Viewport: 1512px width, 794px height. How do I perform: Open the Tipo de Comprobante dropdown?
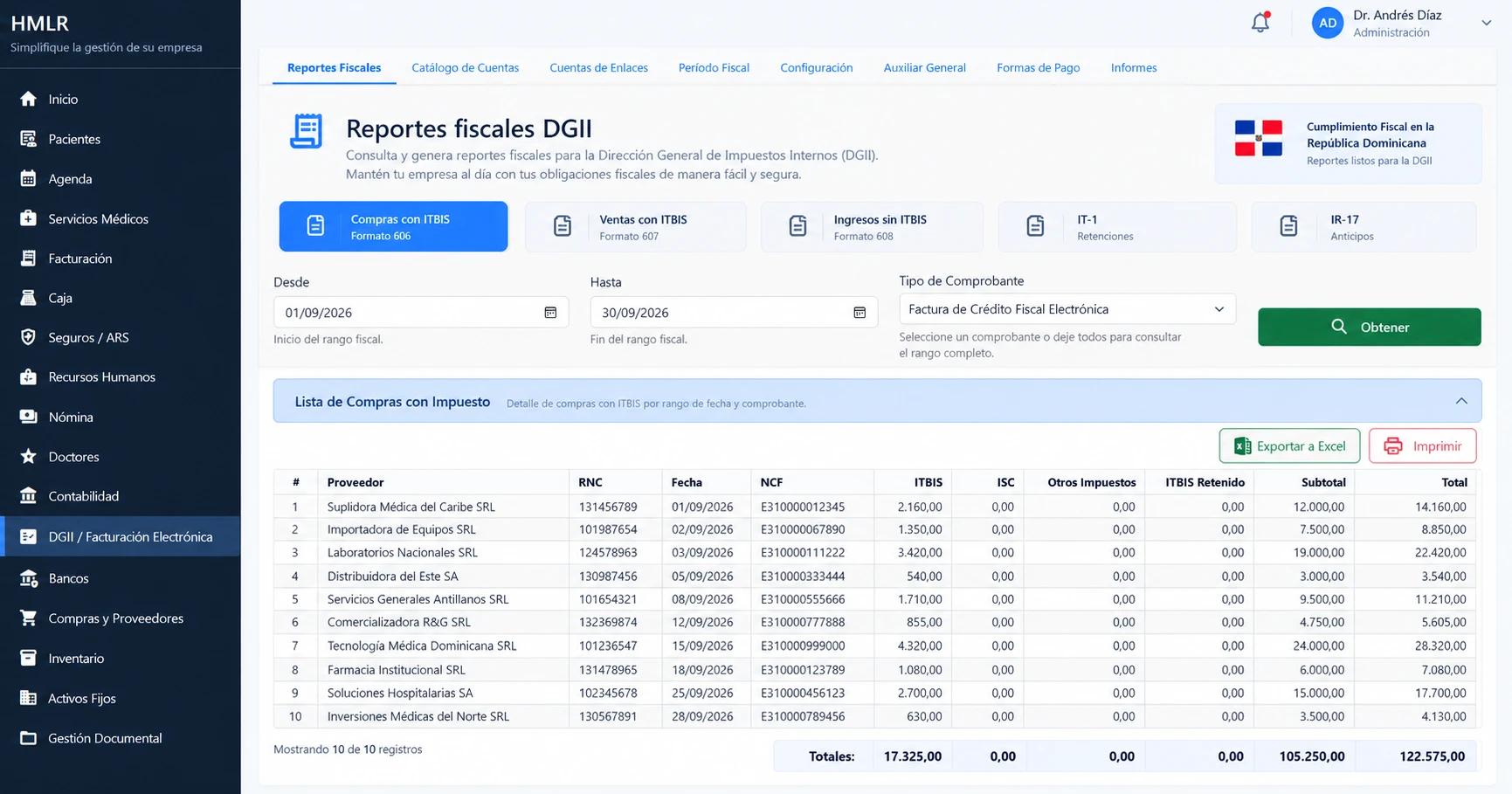(1067, 309)
